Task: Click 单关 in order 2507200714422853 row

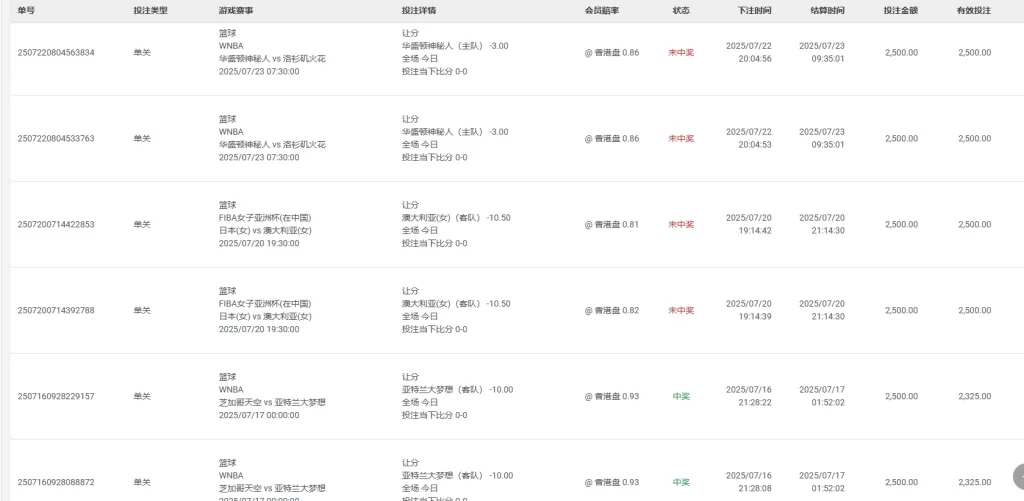Action: coord(142,225)
